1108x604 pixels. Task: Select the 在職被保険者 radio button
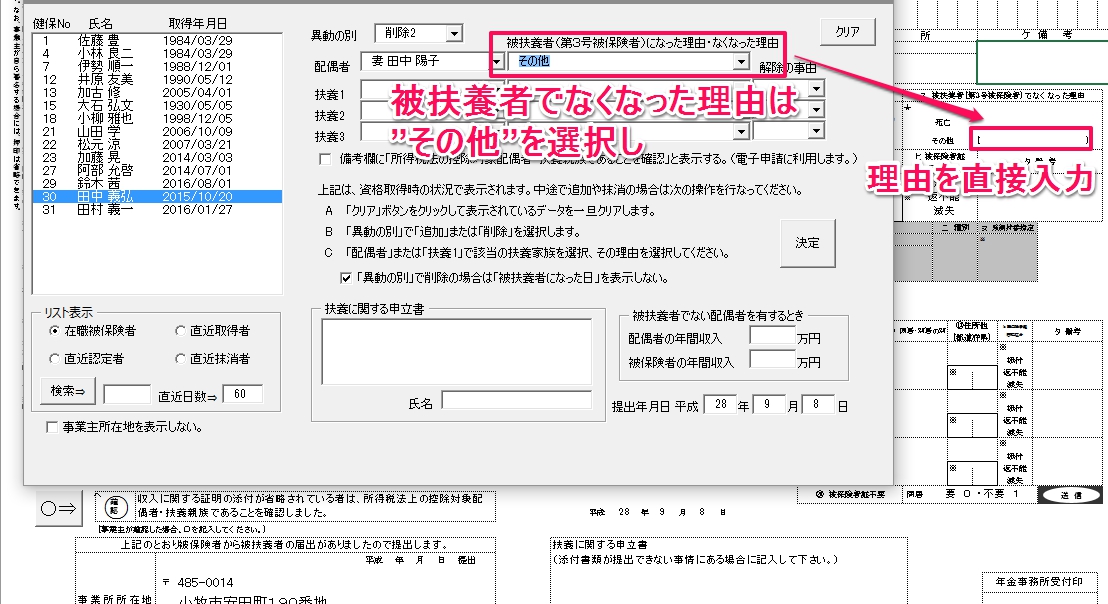pyautogui.click(x=54, y=331)
